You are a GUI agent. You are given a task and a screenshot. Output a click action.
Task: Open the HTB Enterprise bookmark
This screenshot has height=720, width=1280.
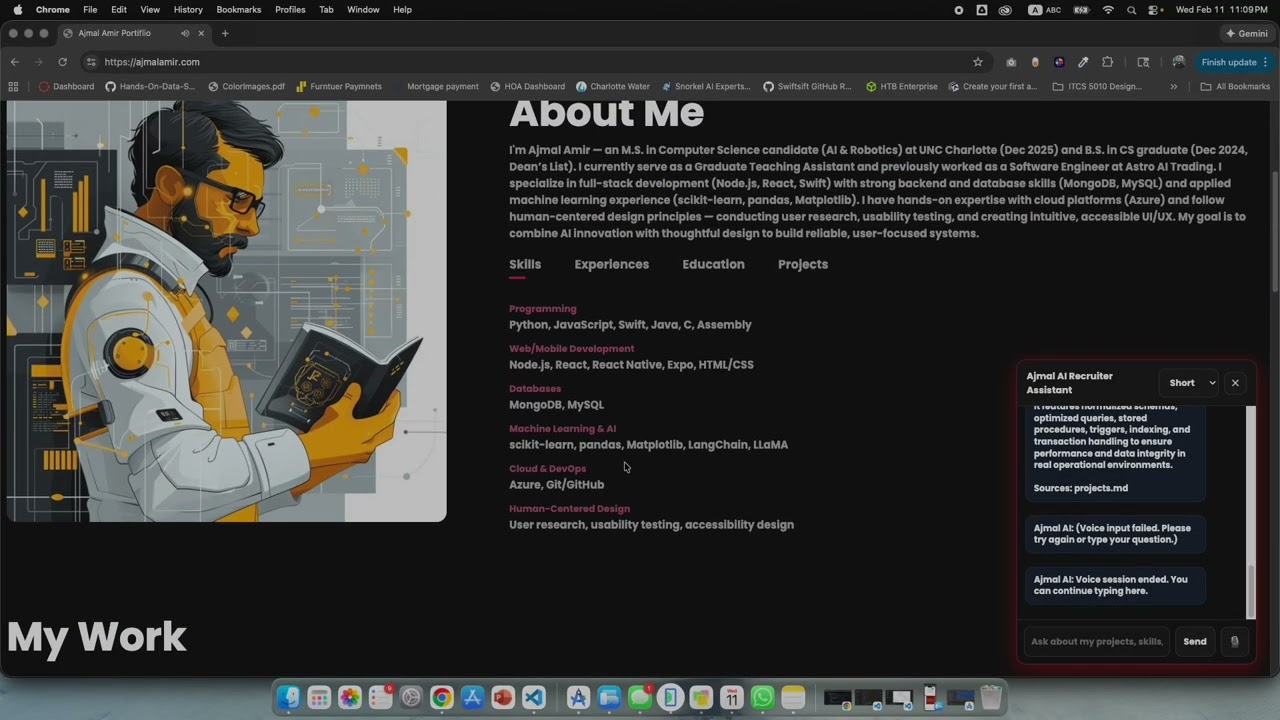point(901,86)
